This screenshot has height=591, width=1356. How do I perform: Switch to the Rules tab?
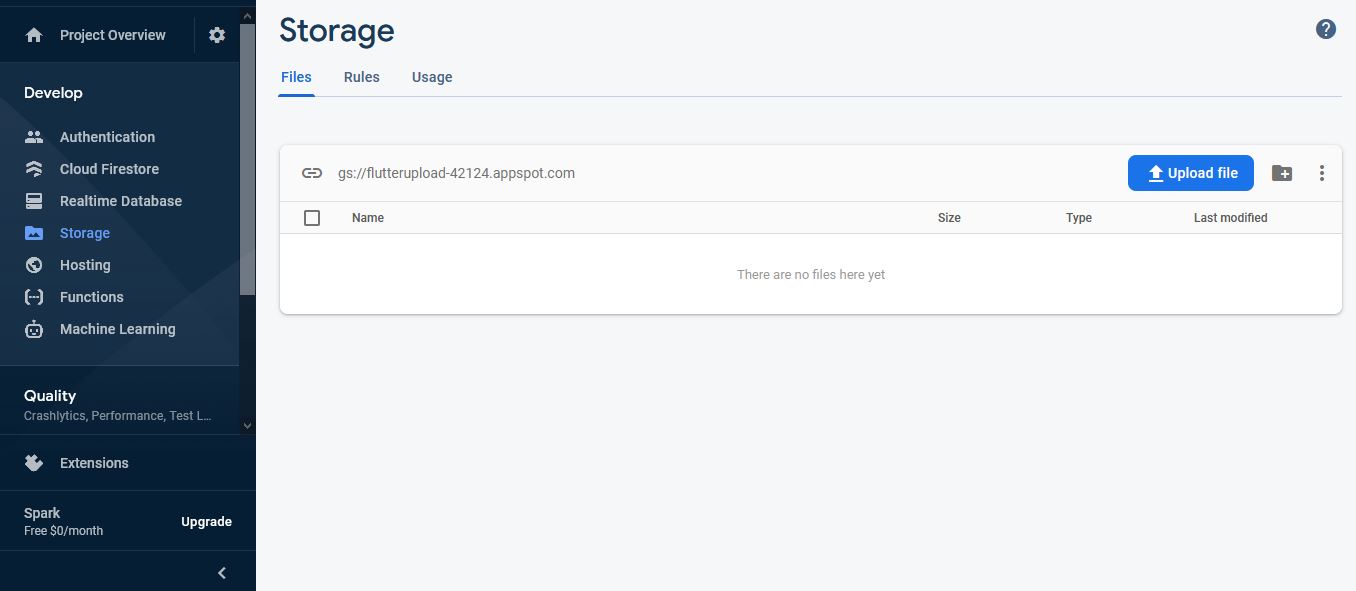[x=362, y=77]
